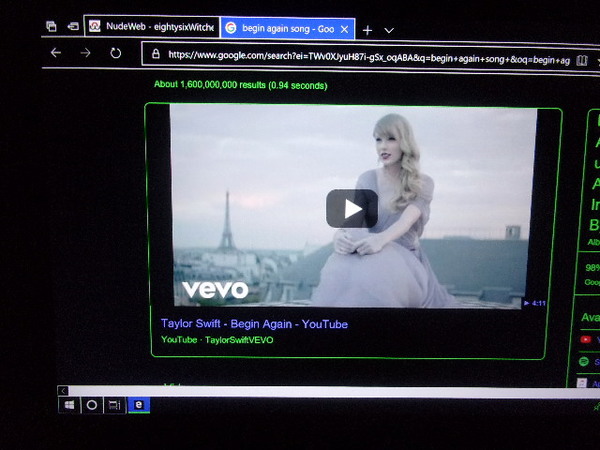Click the Edge taskbar icon

pyautogui.click(x=141, y=405)
